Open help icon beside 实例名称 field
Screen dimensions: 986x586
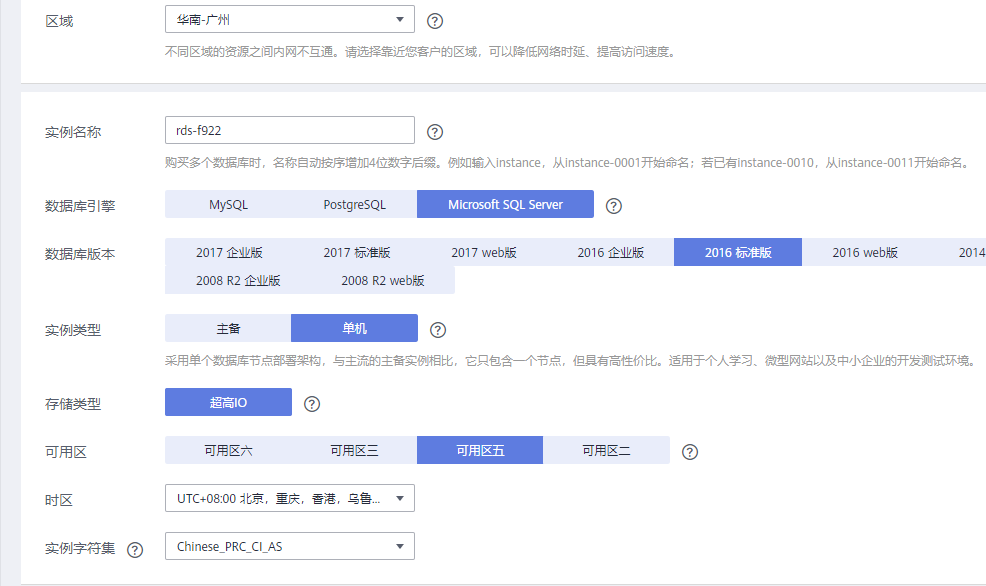[x=435, y=131]
